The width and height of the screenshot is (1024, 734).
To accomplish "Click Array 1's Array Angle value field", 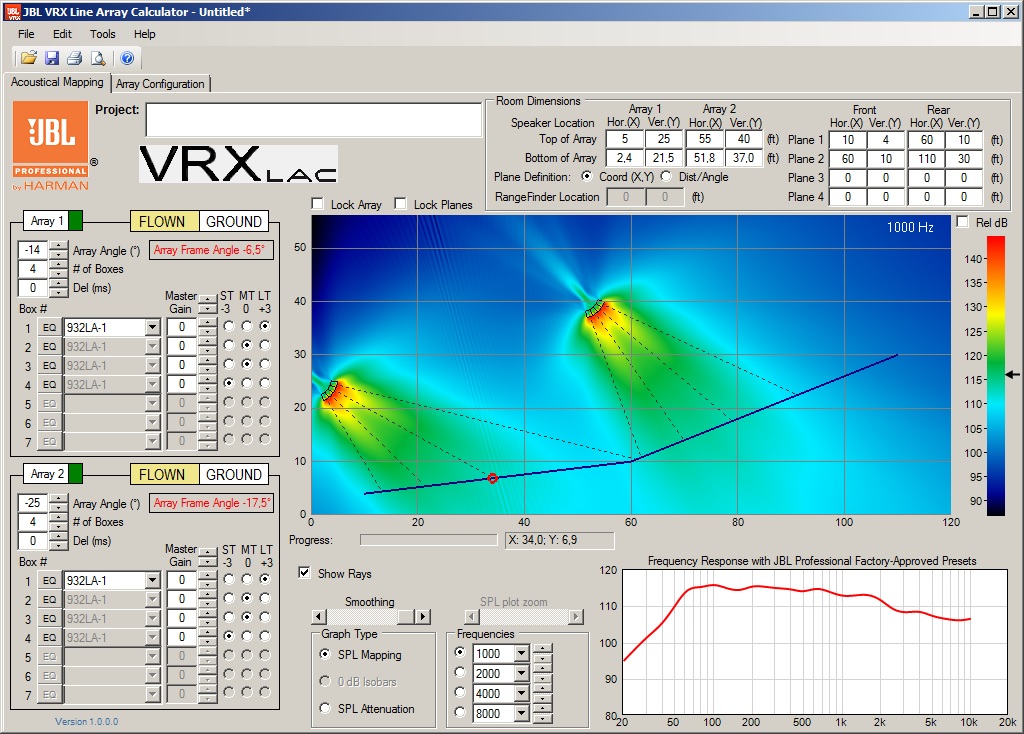I will coord(33,250).
